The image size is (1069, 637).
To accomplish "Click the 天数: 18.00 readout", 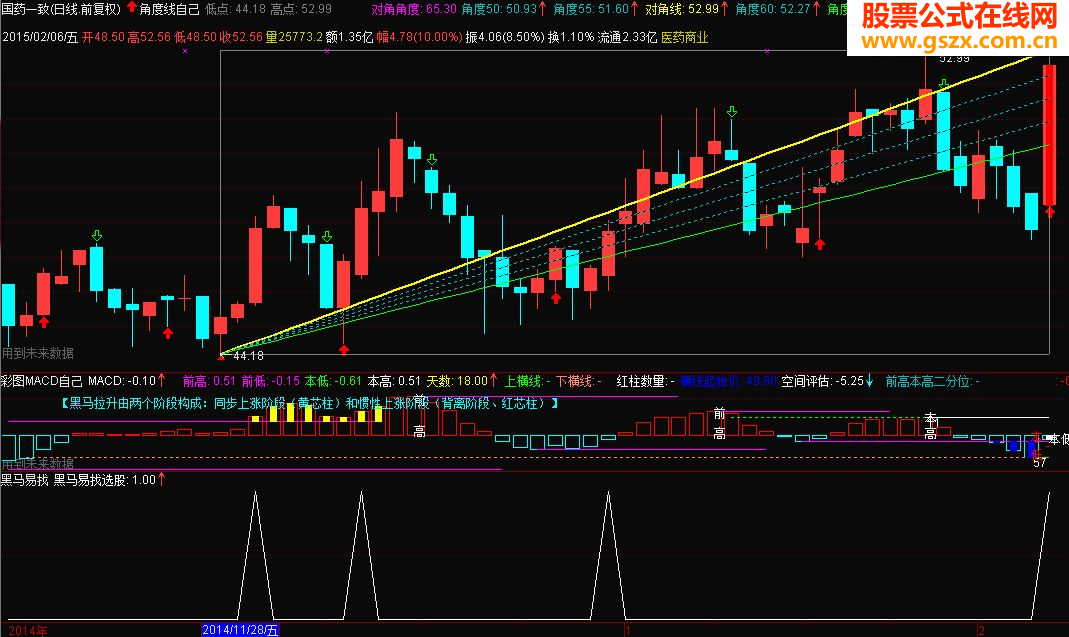I will 457,381.
